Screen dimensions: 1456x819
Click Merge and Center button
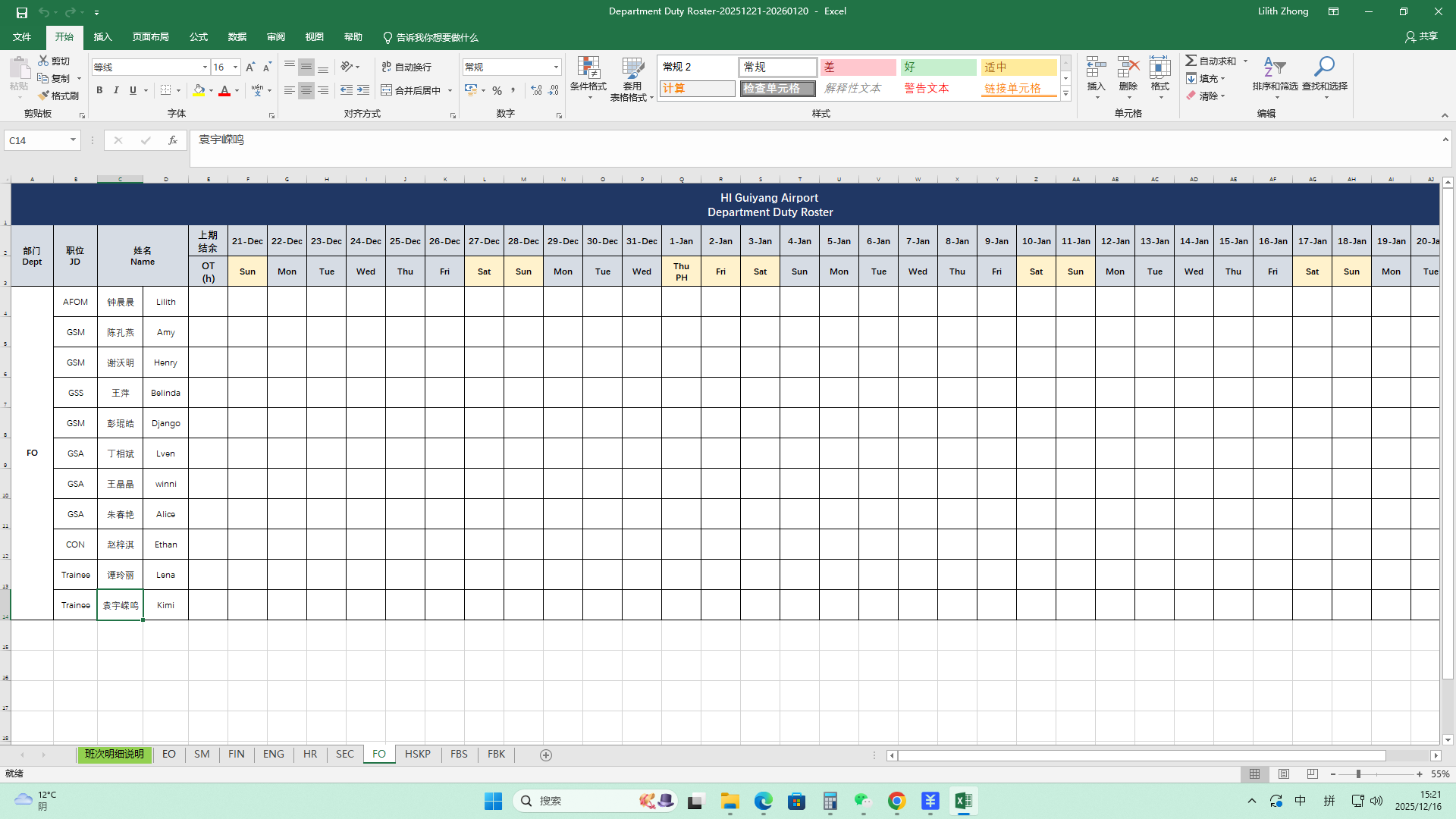(x=410, y=90)
